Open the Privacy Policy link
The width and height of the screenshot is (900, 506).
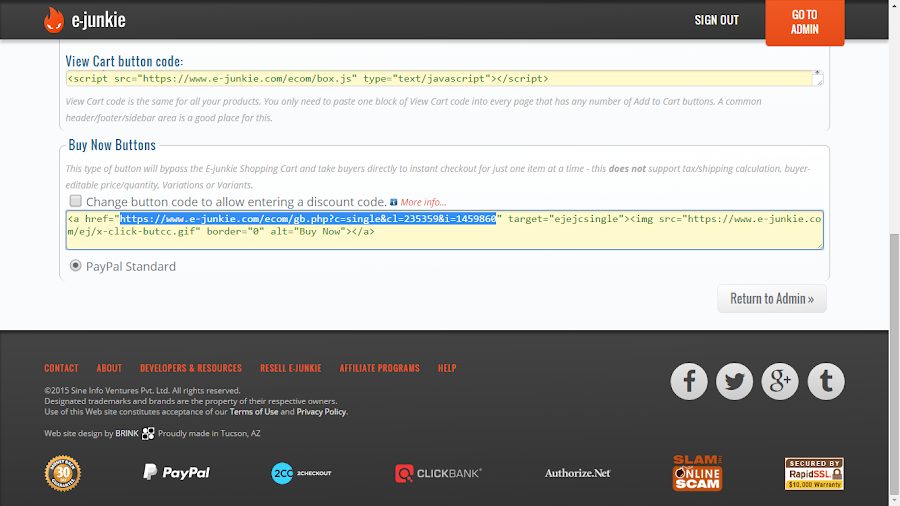321,411
